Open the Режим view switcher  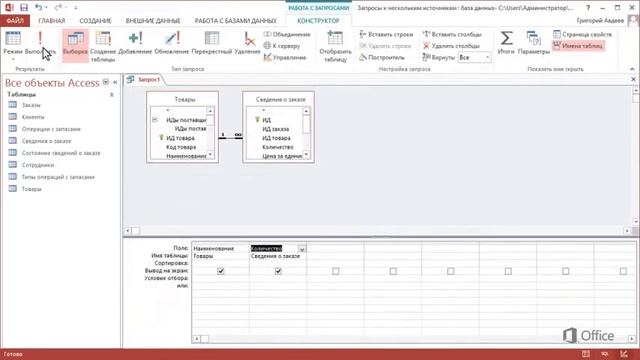pyautogui.click(x=13, y=46)
